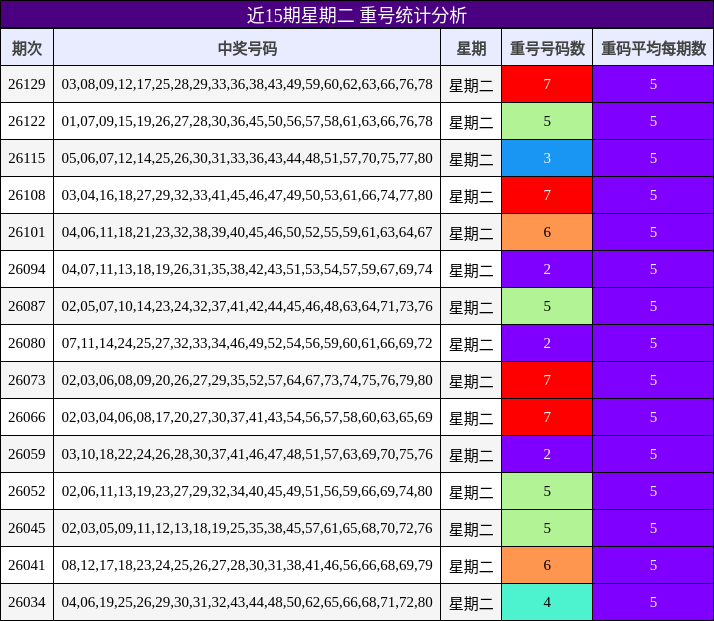Select winning numbers of issue 26045
The height and width of the screenshot is (621, 714).
click(x=247, y=528)
